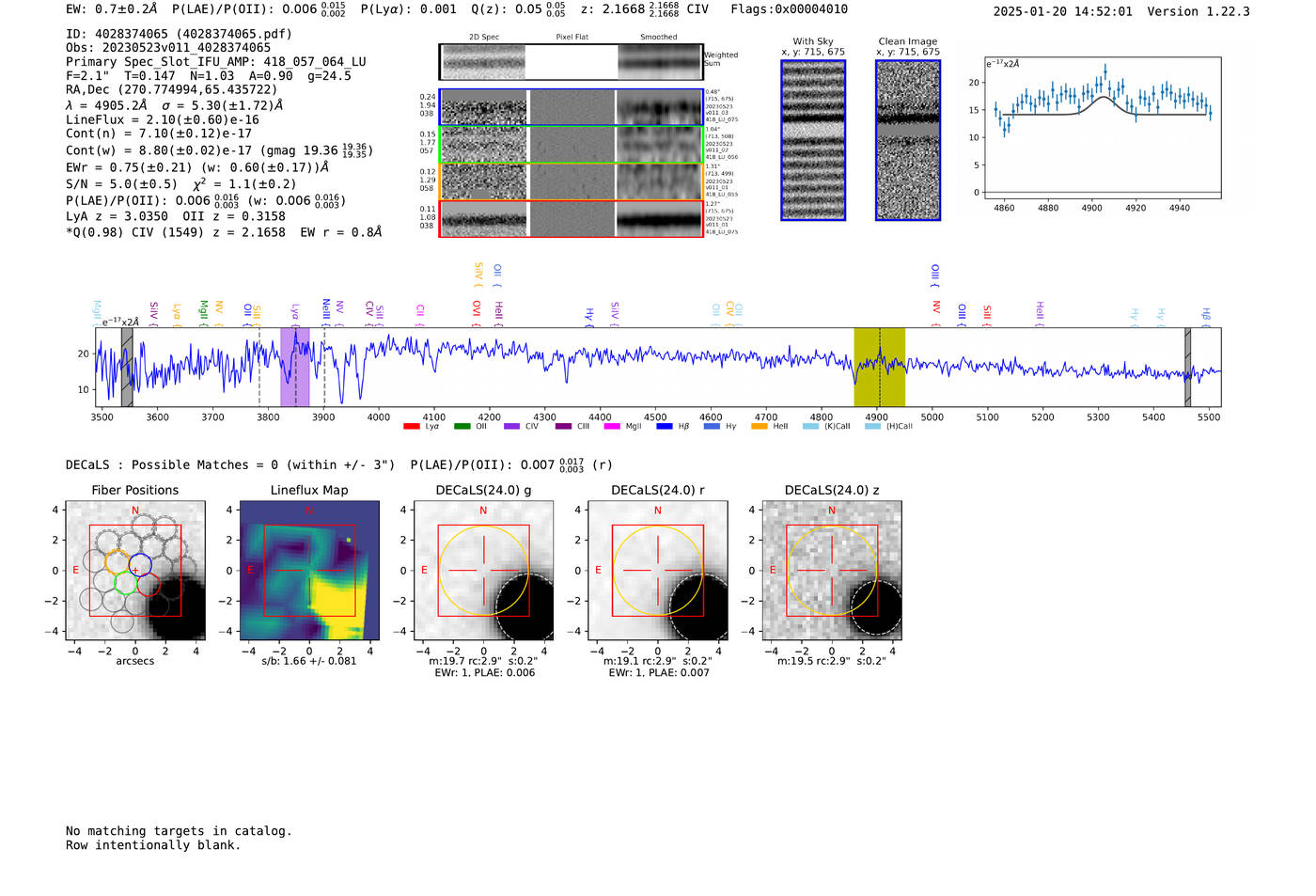Click 'No matching targets in catalog.' message
Screen dimensions: 1316x896
pyautogui.click(x=179, y=831)
